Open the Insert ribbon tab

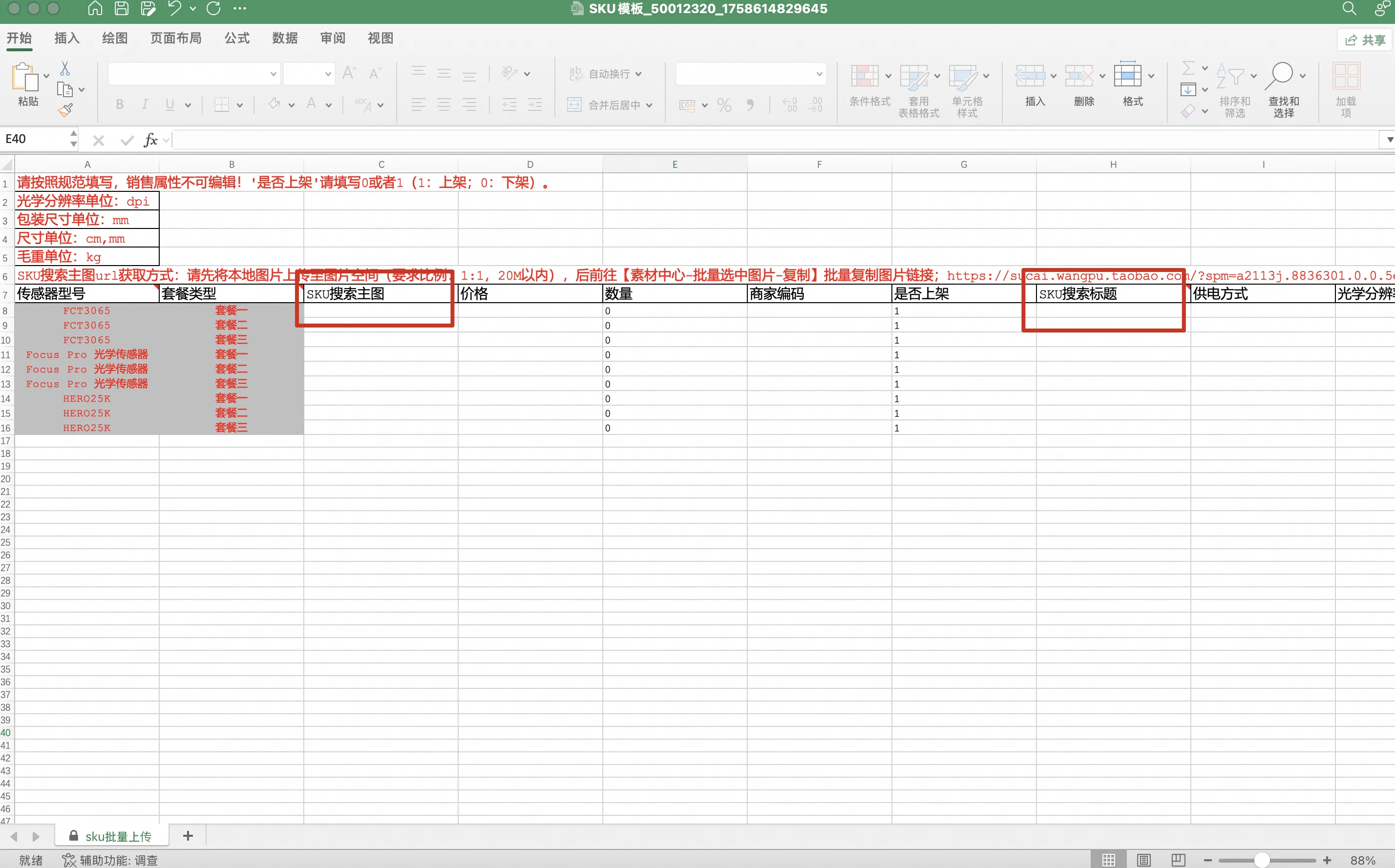point(66,38)
